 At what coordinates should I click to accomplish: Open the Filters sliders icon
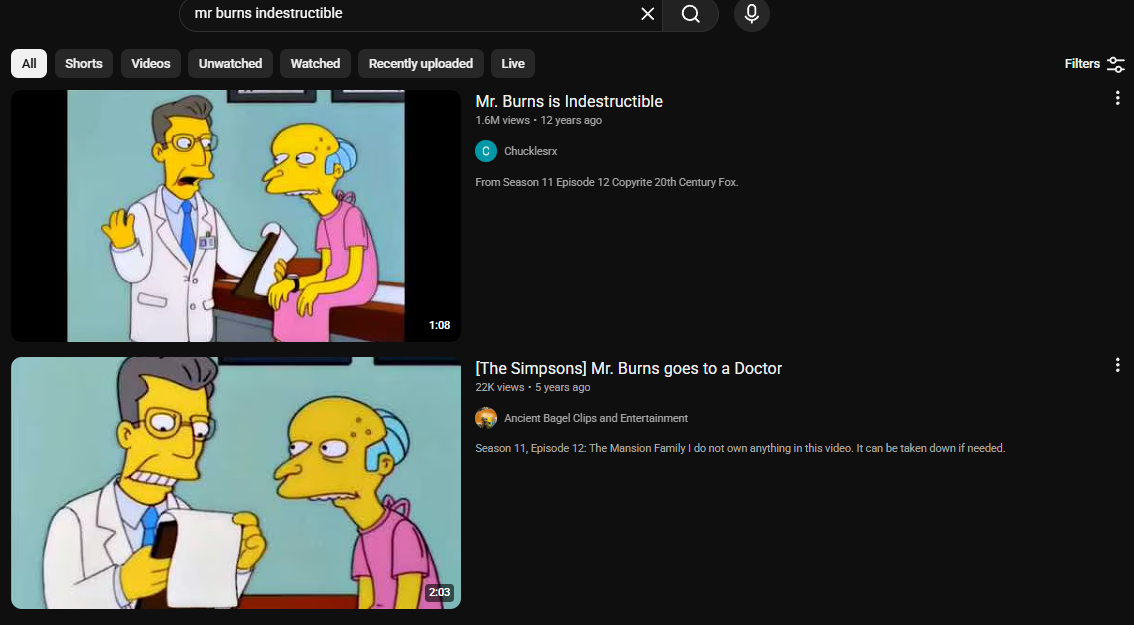point(1116,64)
